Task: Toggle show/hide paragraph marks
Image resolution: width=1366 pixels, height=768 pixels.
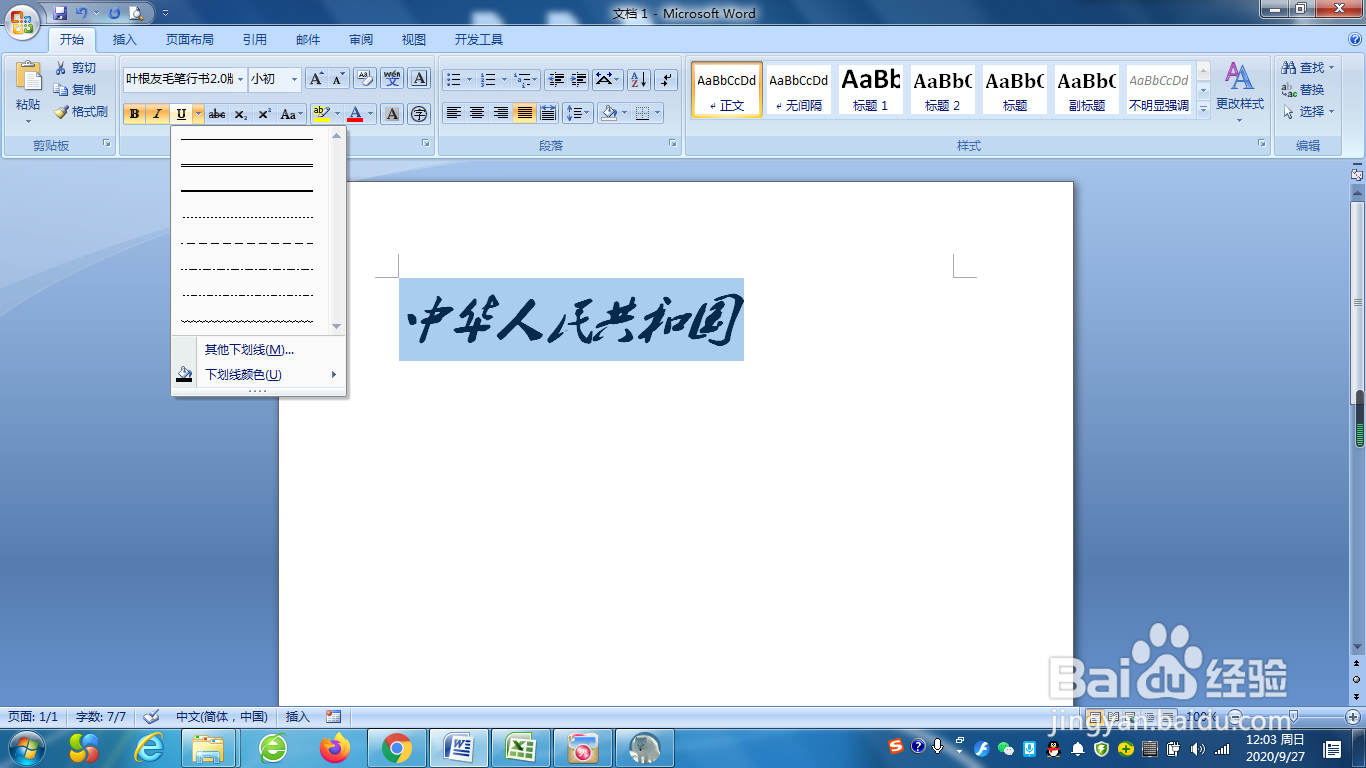Action: tap(665, 78)
